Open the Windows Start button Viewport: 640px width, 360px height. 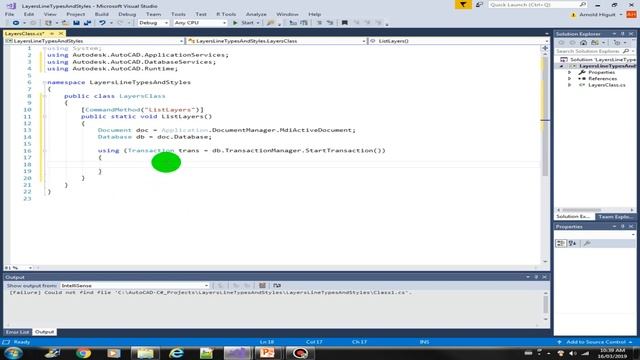pos(13,353)
